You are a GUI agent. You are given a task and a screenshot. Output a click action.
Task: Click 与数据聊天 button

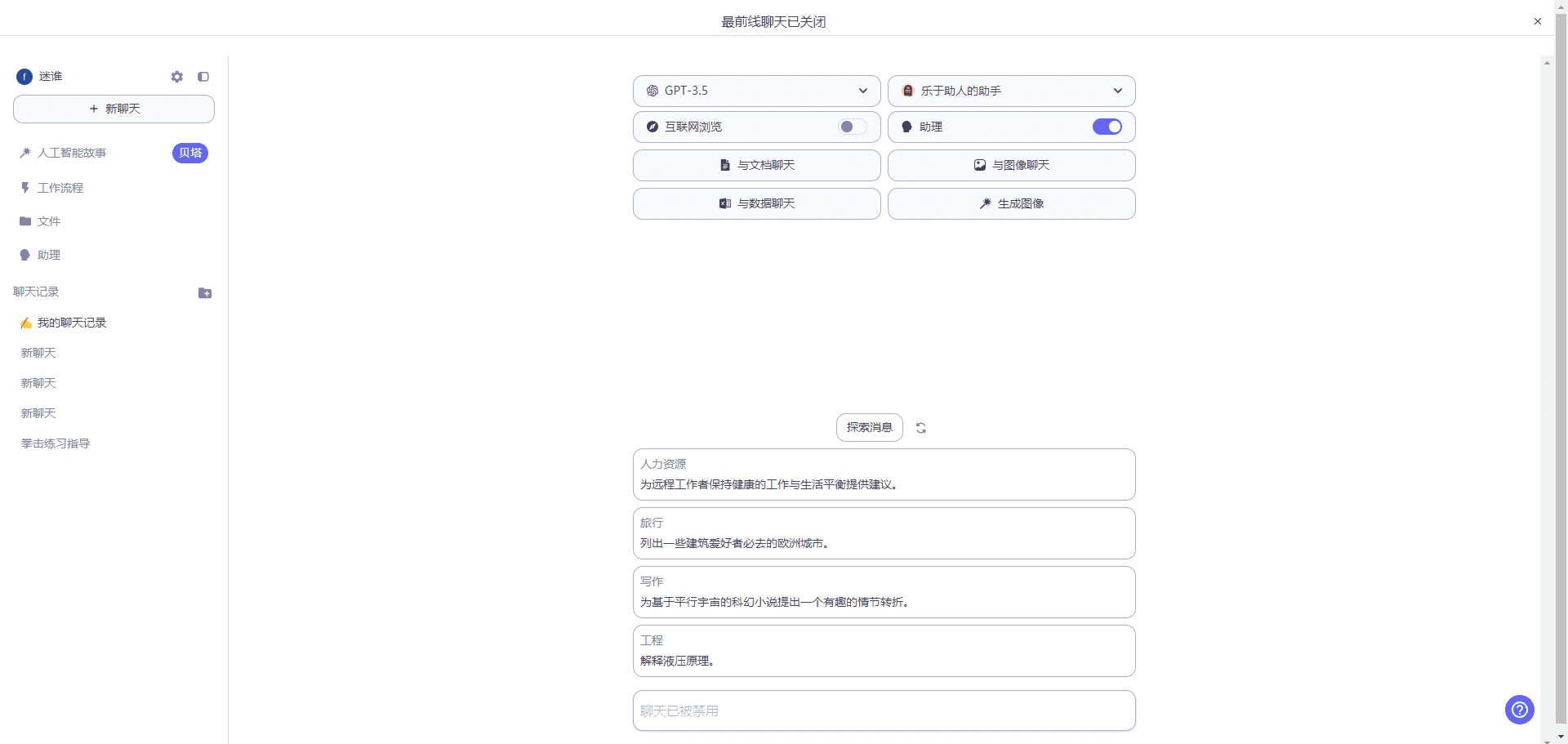click(757, 203)
